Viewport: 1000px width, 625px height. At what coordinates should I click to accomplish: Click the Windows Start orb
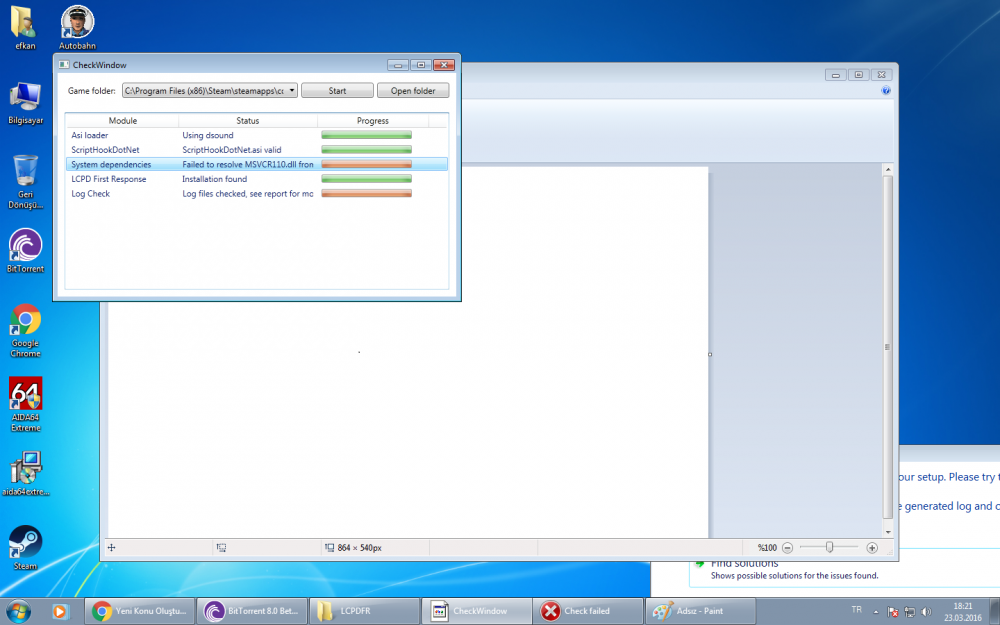pos(18,611)
